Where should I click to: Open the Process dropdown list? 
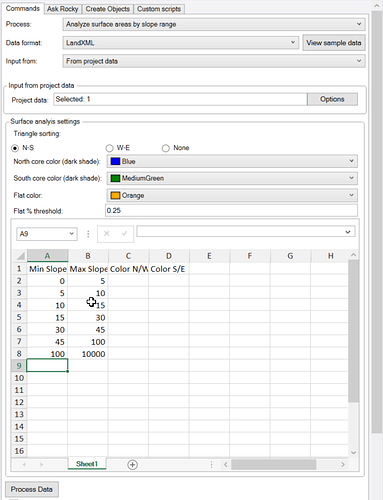click(214, 24)
